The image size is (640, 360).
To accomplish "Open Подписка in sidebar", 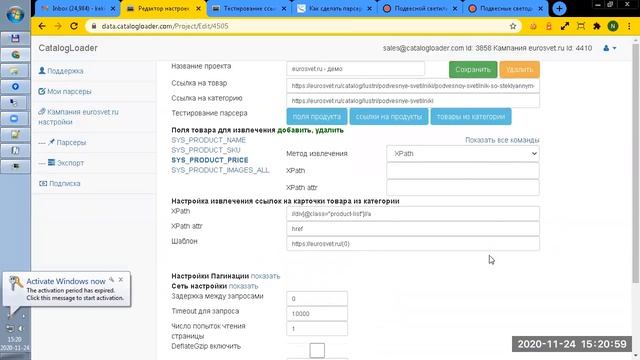I will (64, 183).
